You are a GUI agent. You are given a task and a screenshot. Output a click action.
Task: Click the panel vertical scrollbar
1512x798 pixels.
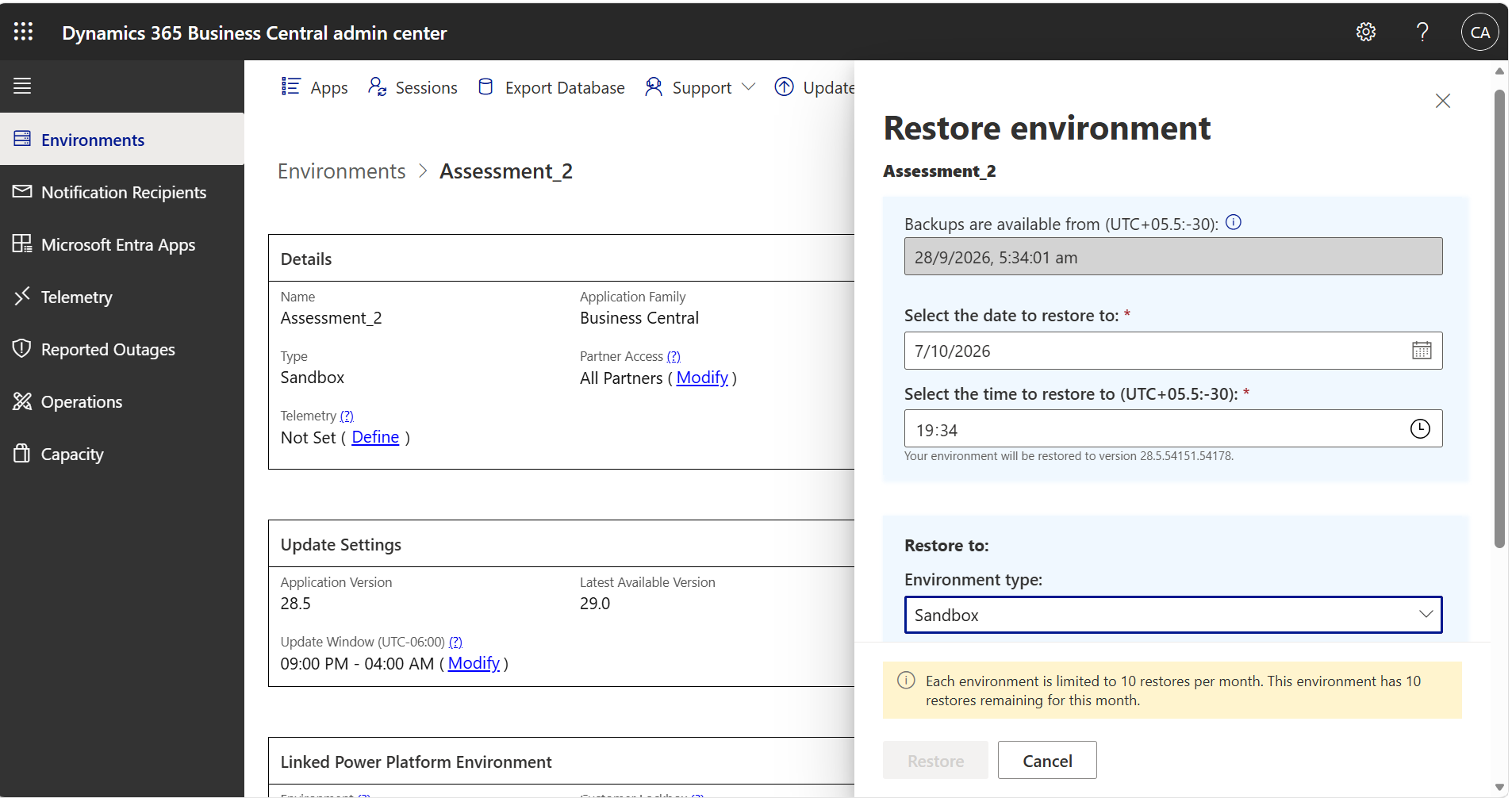[1499, 317]
